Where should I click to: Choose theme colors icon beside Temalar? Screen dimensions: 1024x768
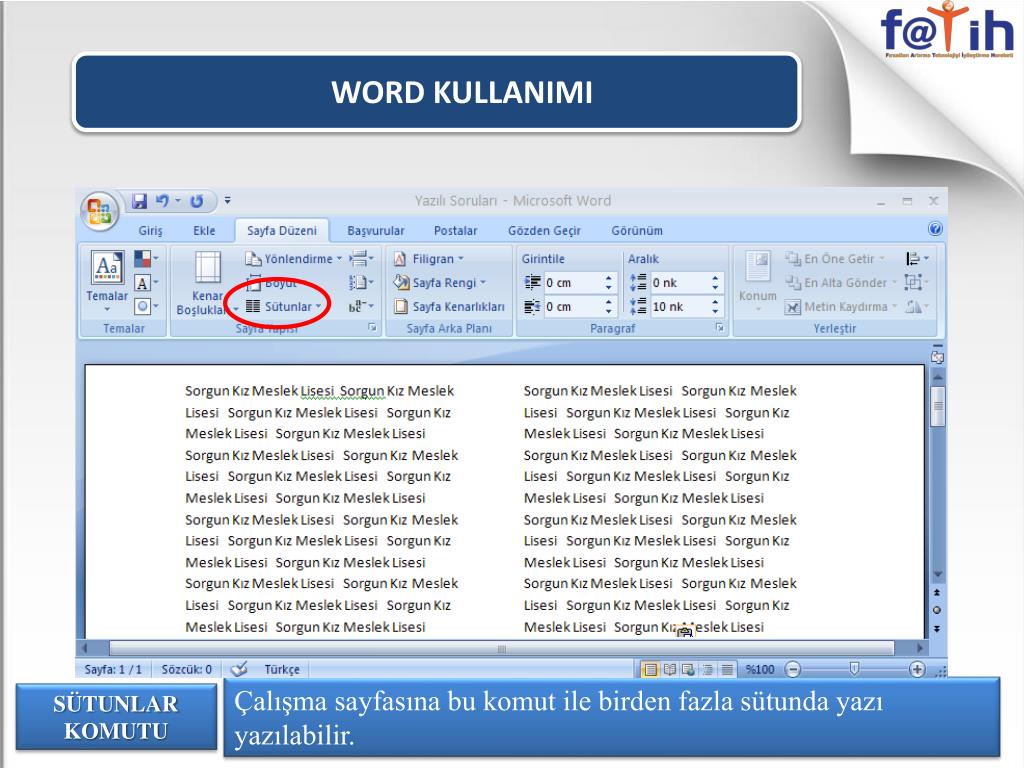pyautogui.click(x=145, y=259)
